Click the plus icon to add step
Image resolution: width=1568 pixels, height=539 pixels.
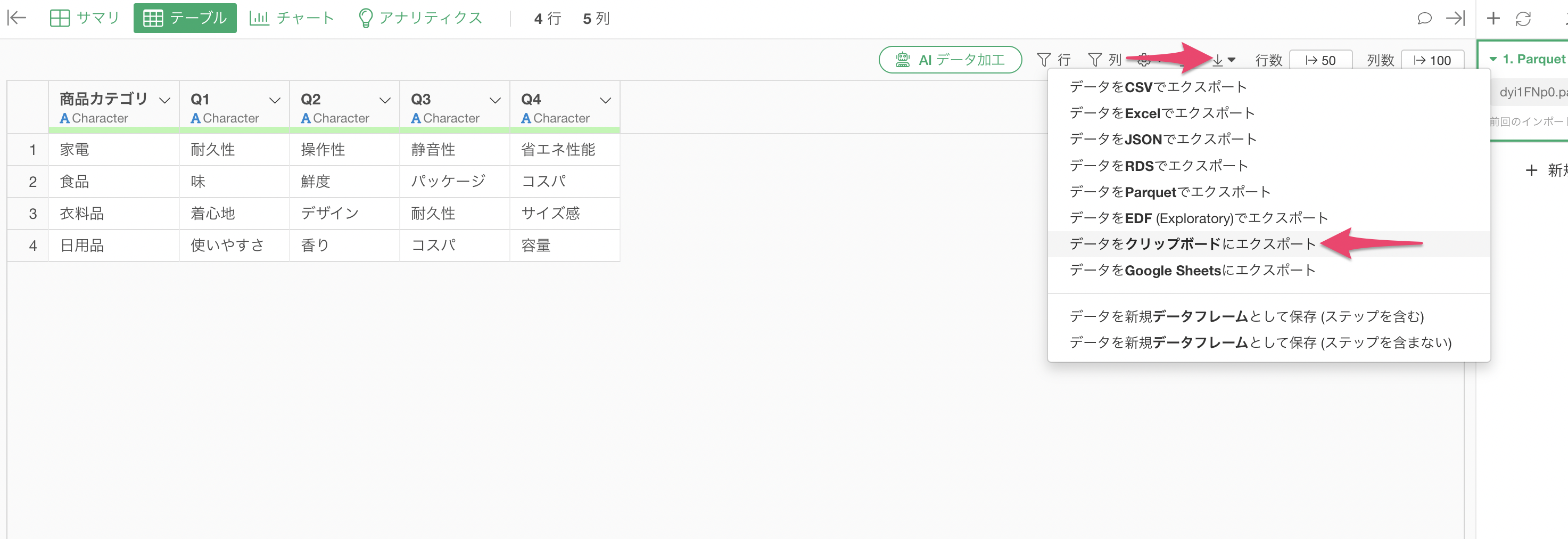point(1493,18)
